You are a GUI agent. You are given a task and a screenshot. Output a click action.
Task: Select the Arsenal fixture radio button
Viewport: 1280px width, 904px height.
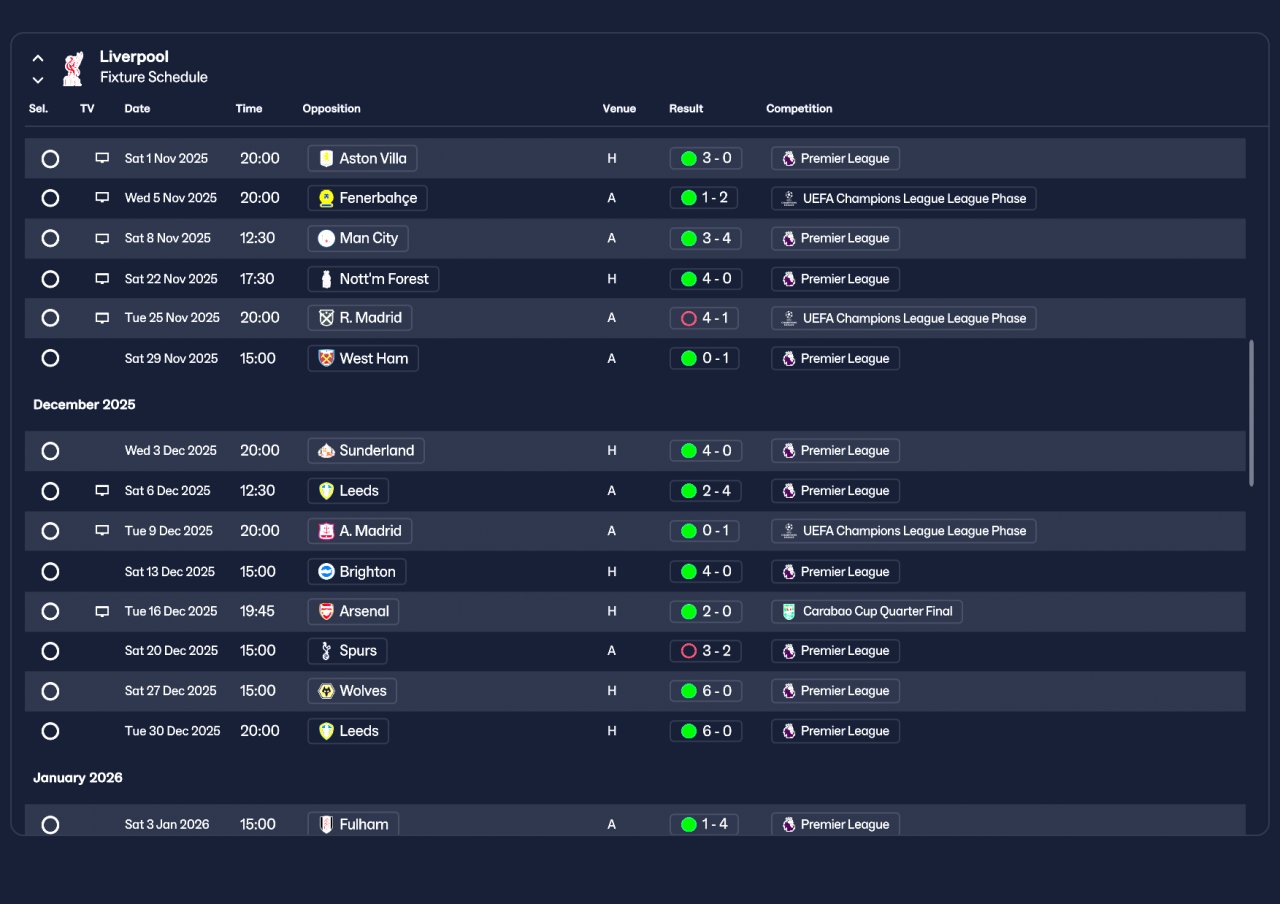(x=50, y=611)
